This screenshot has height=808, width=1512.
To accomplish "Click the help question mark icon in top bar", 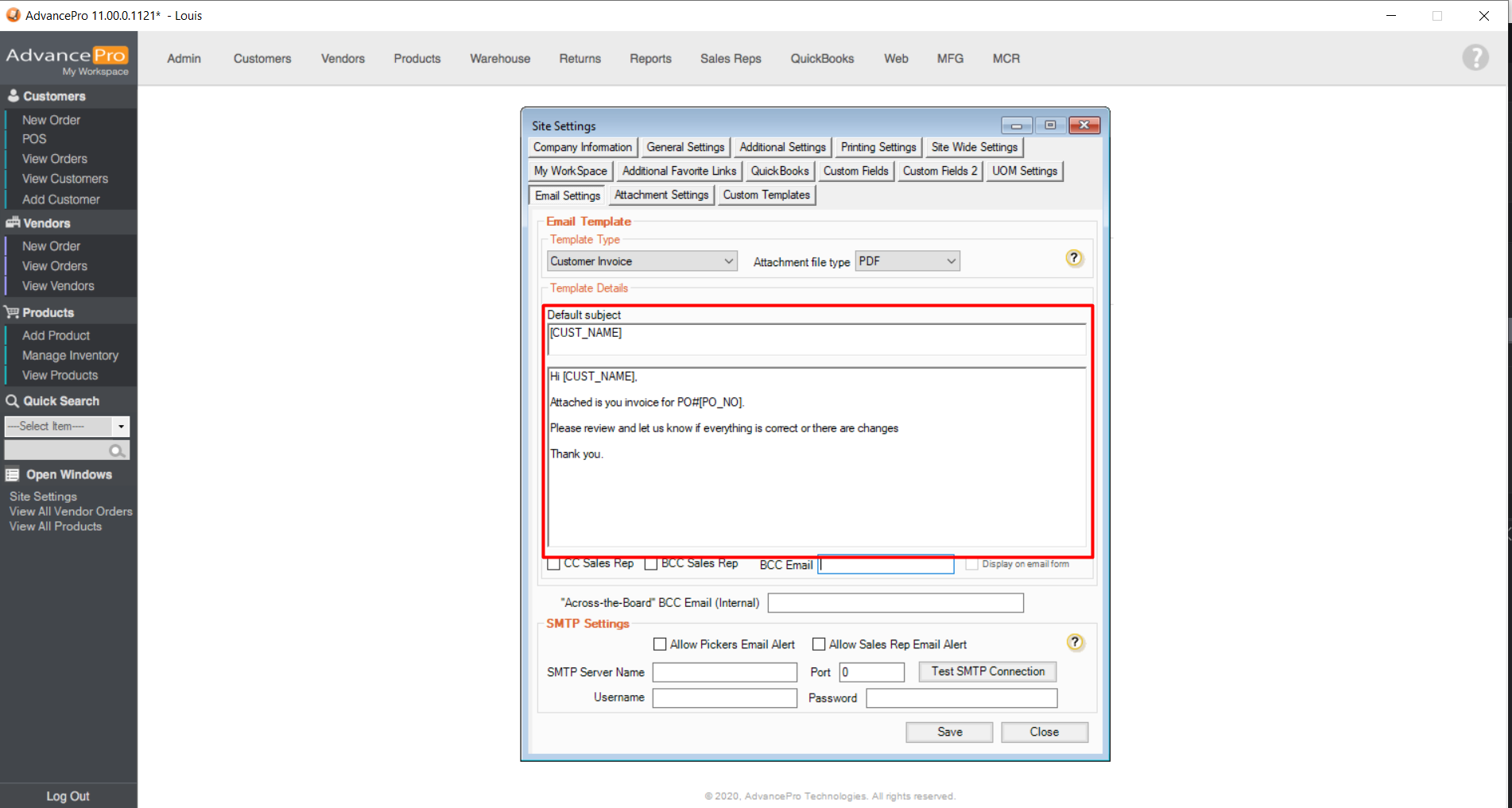I will coord(1475,57).
